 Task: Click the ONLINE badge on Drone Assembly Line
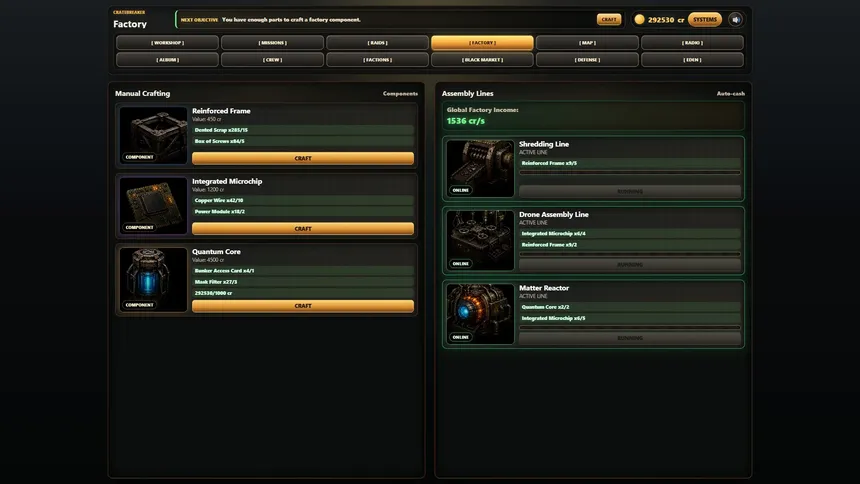coord(461,263)
